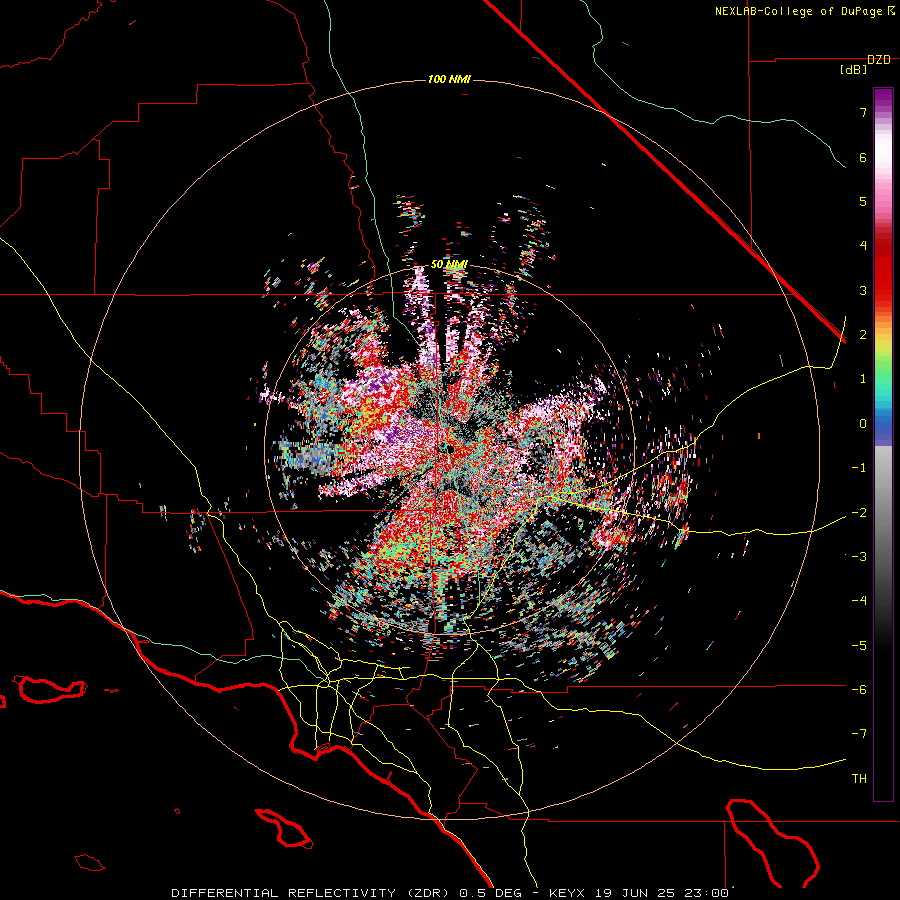Click the differential reflectivity color scale bar

tap(883, 444)
